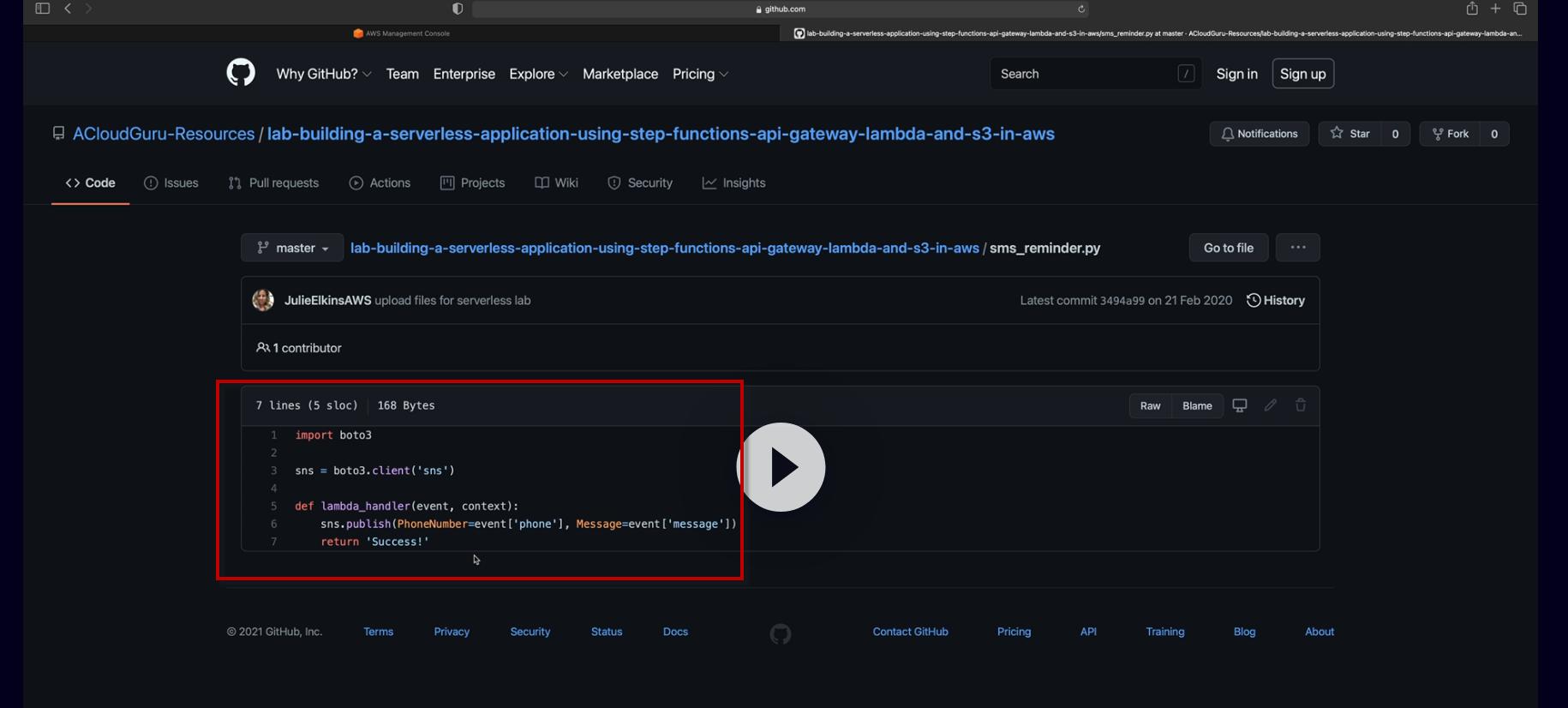Click the slash shortcut icon in search
Viewport: 1568px width, 708px height.
pyautogui.click(x=1186, y=74)
